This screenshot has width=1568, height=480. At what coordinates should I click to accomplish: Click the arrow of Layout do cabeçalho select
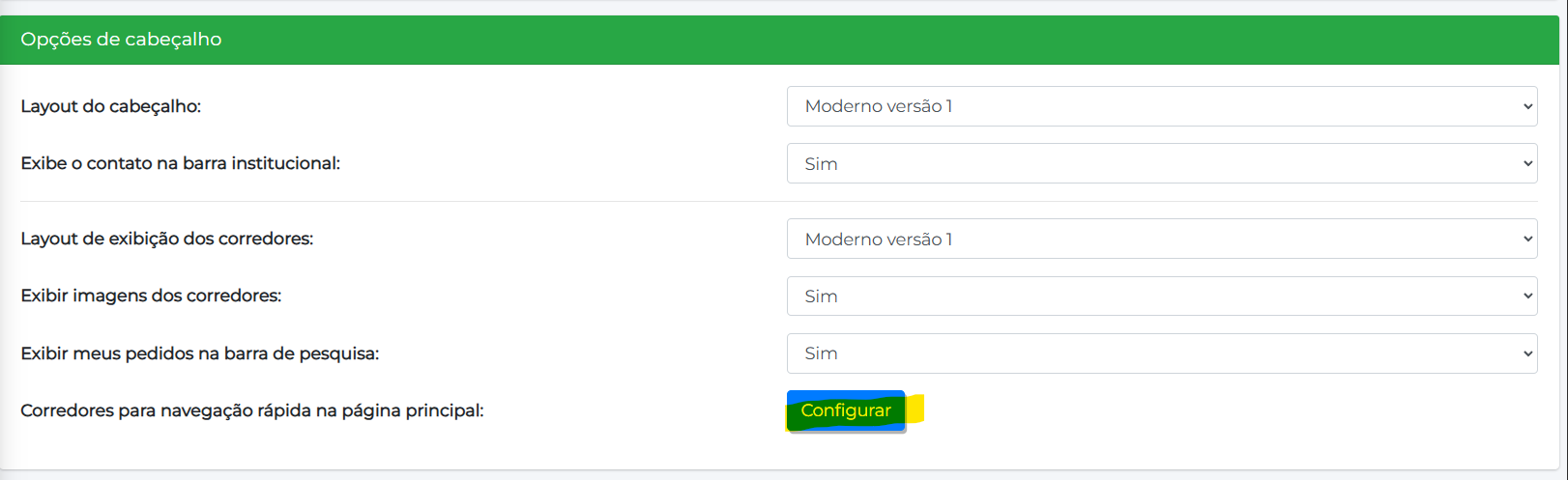1527,106
